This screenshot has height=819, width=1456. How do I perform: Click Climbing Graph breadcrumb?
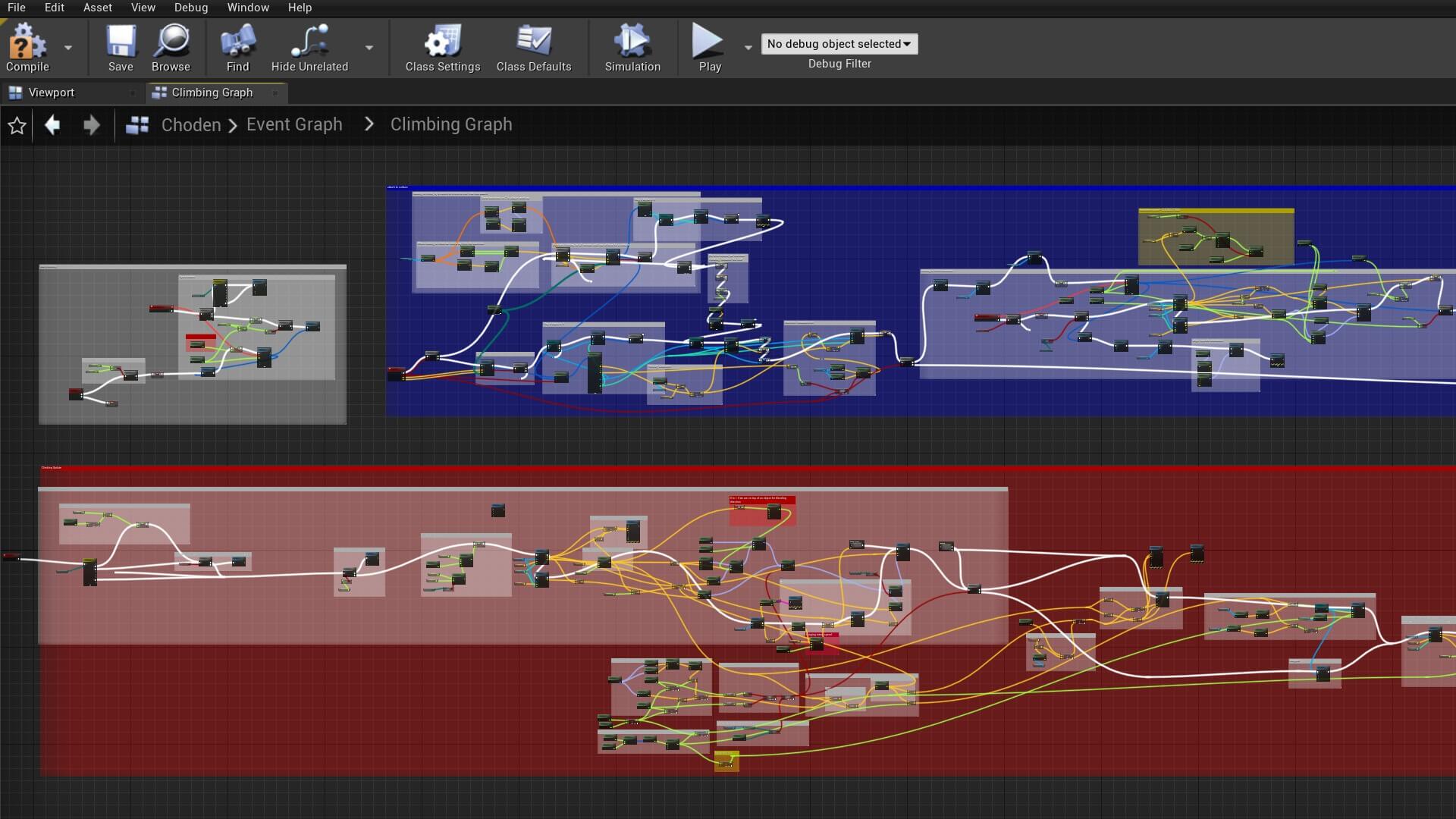tap(451, 124)
